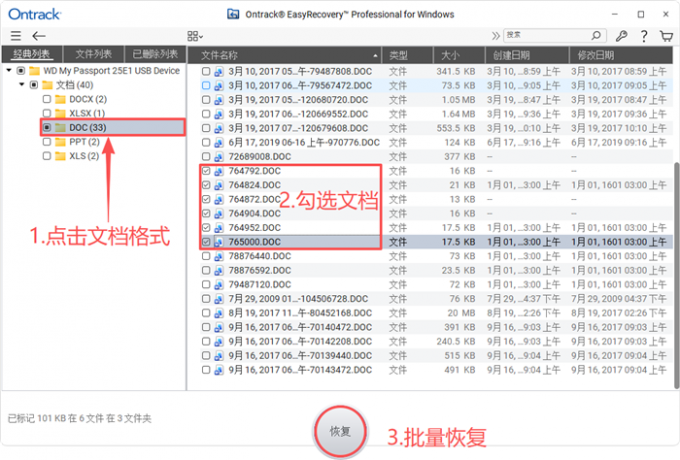680x460 pixels.
Task: Click the 文件名称 sort arrow
Action: (375, 55)
